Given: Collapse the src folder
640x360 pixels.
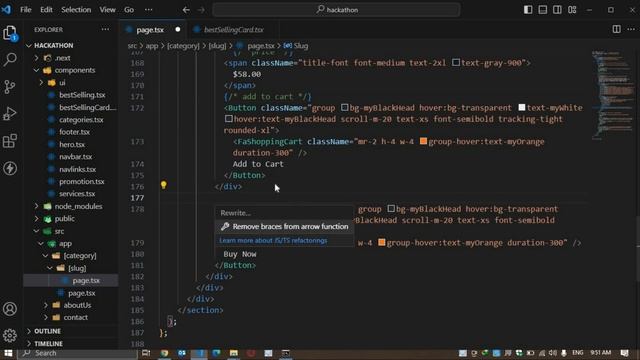Looking at the screenshot, I should click(36, 231).
